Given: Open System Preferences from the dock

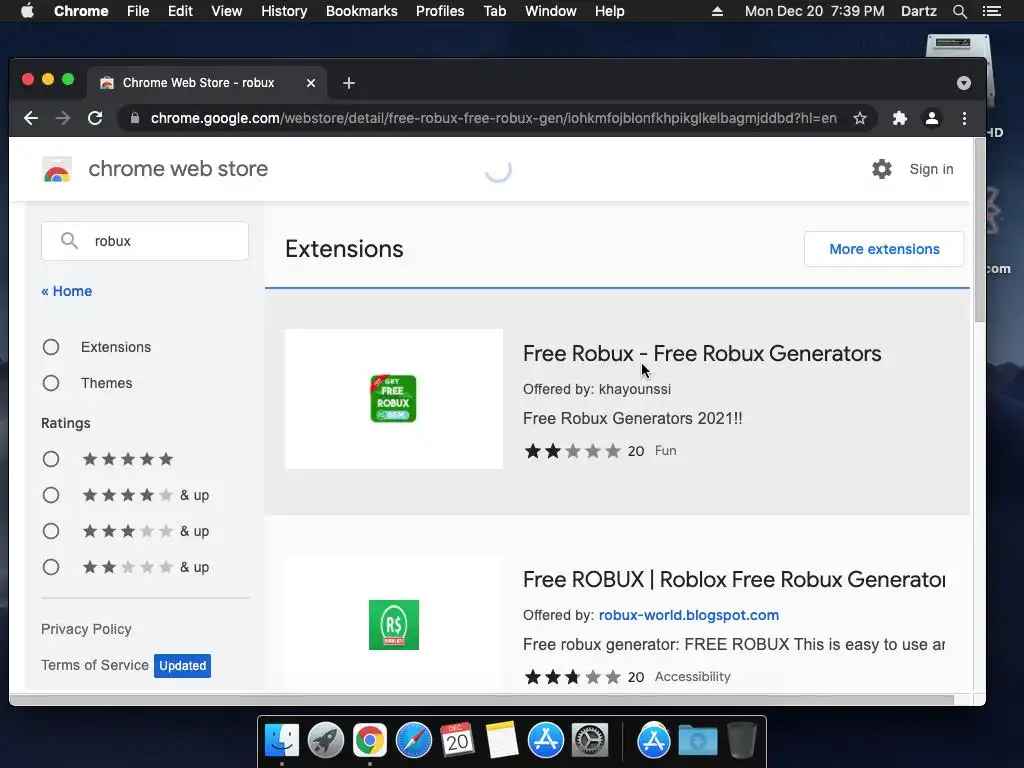Looking at the screenshot, I should click(x=590, y=741).
